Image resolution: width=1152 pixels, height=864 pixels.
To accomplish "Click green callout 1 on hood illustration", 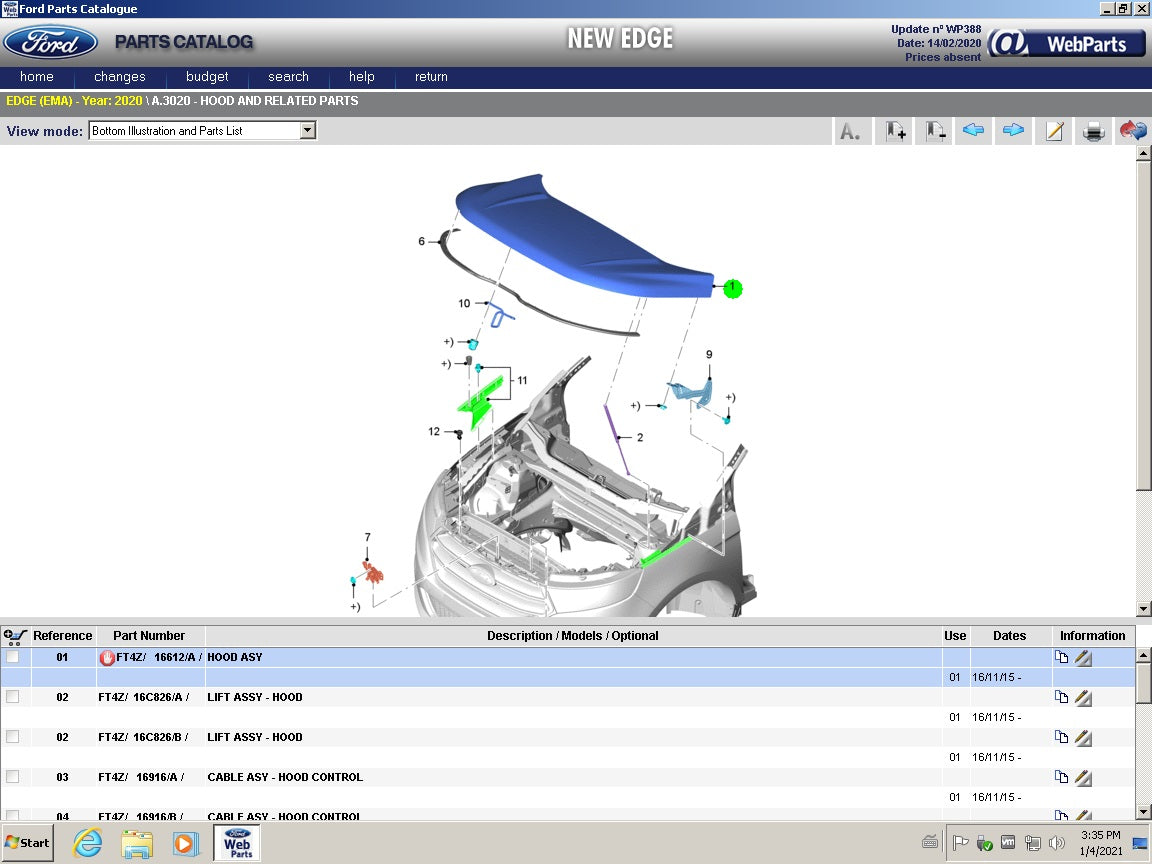I will click(732, 289).
